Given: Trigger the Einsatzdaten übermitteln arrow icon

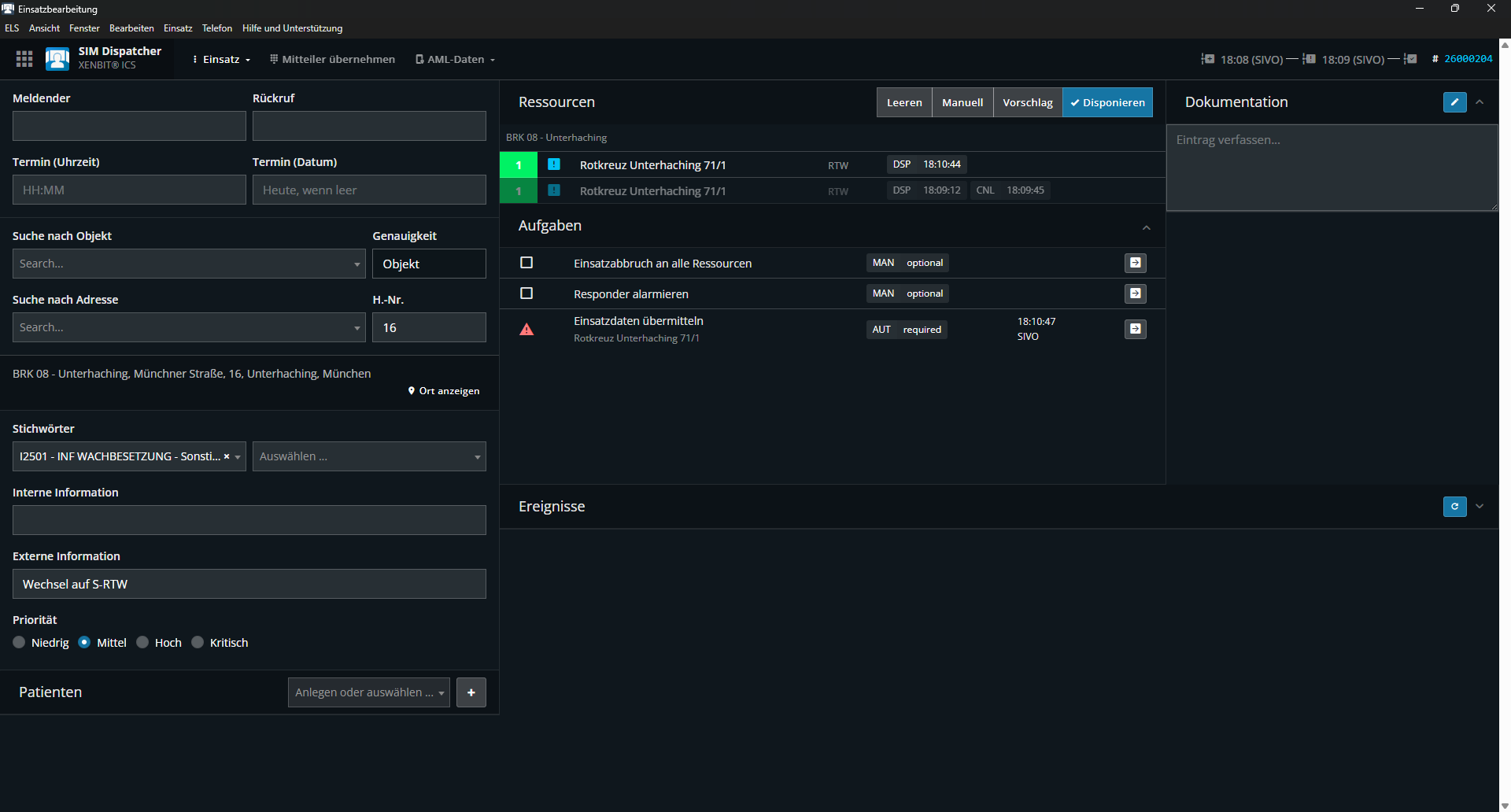Looking at the screenshot, I should point(1135,329).
